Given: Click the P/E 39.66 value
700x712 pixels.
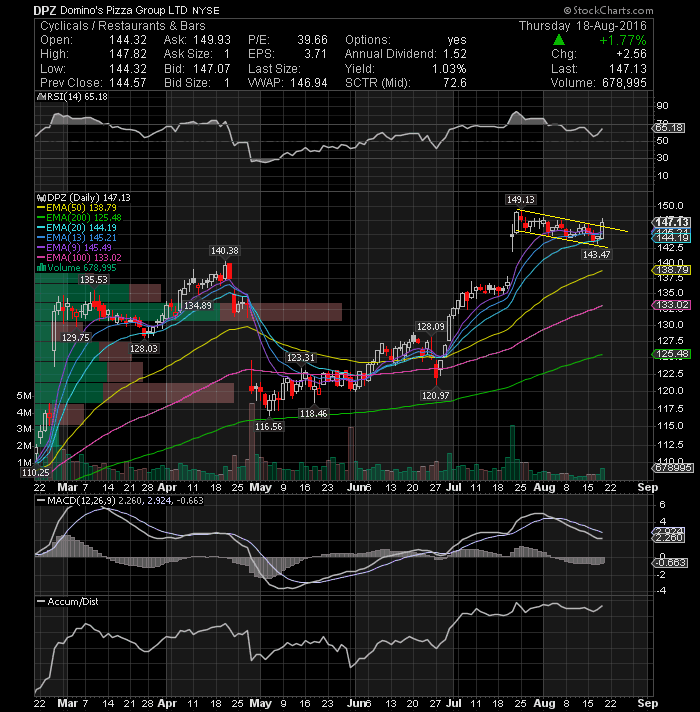Looking at the screenshot, I should 312,40.
